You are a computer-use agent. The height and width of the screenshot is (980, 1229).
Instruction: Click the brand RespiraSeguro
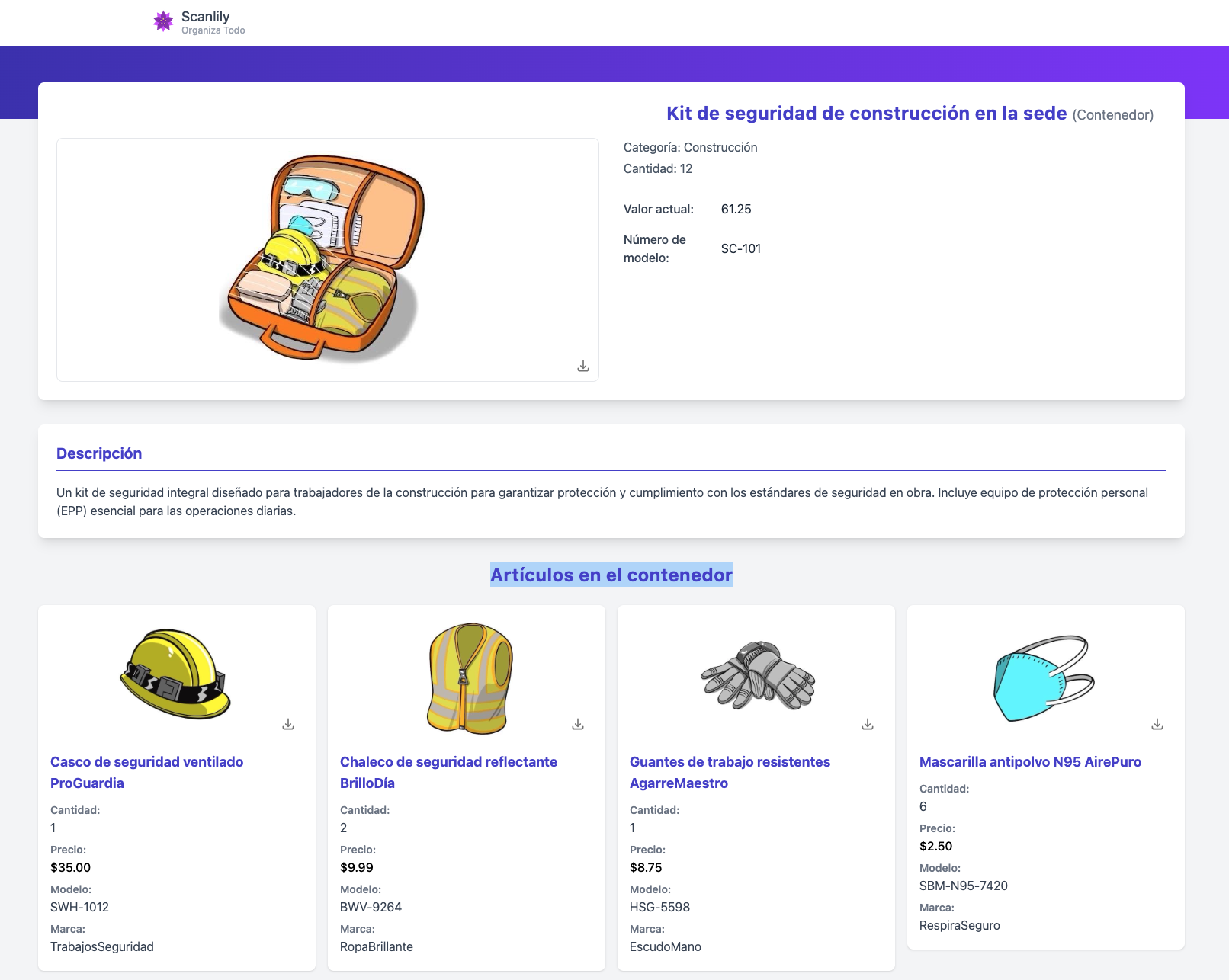coord(960,925)
